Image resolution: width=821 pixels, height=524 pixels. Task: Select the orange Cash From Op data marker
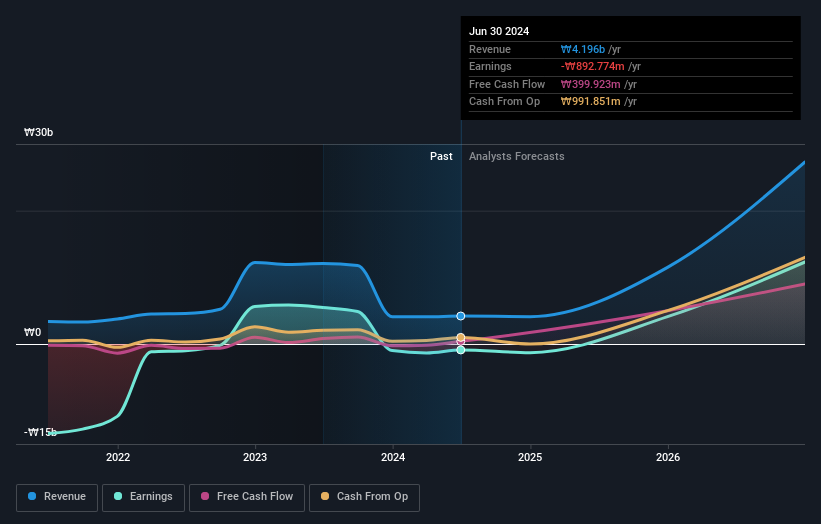coord(461,337)
